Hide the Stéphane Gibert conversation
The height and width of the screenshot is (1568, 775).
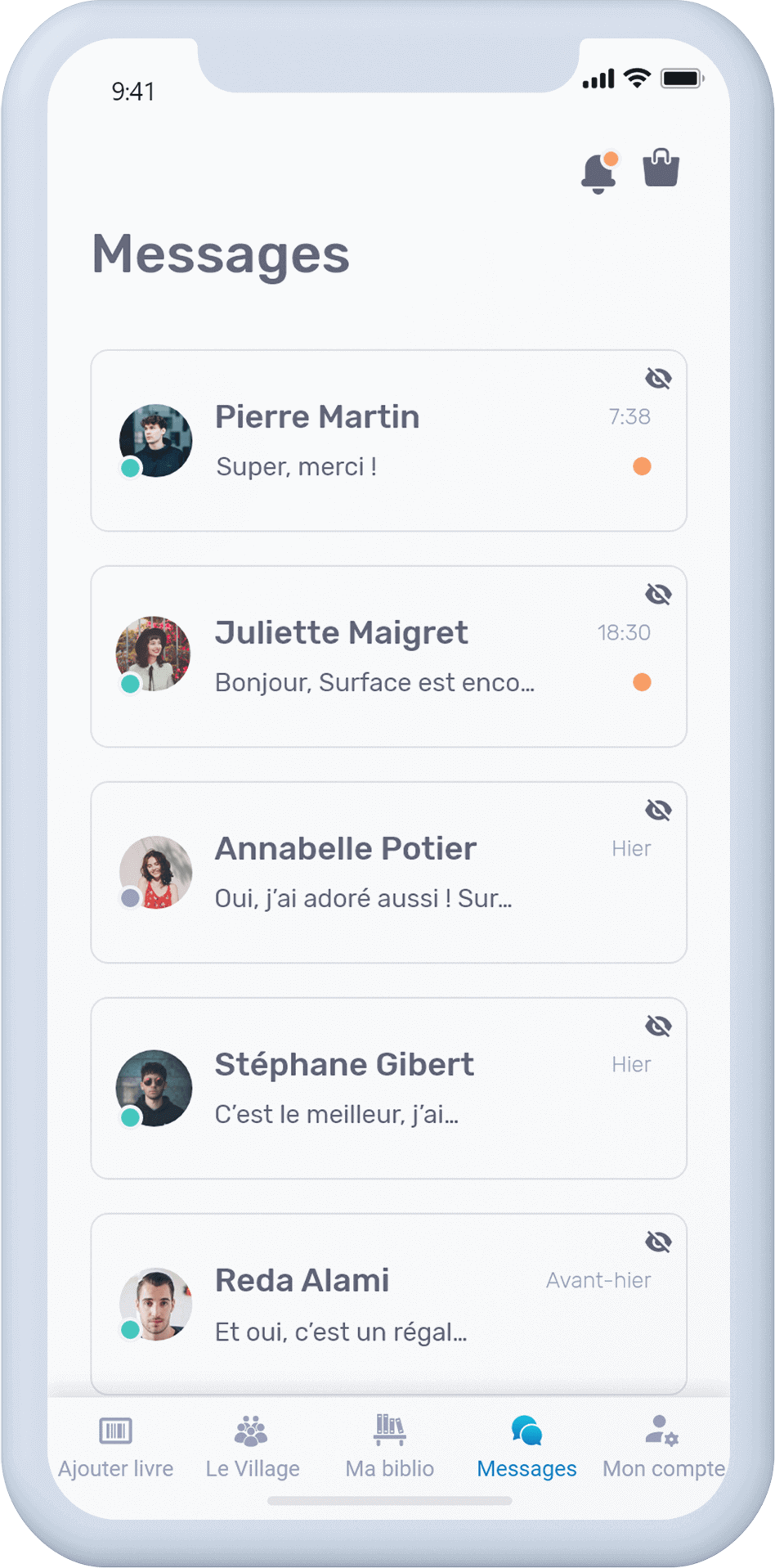(658, 1027)
